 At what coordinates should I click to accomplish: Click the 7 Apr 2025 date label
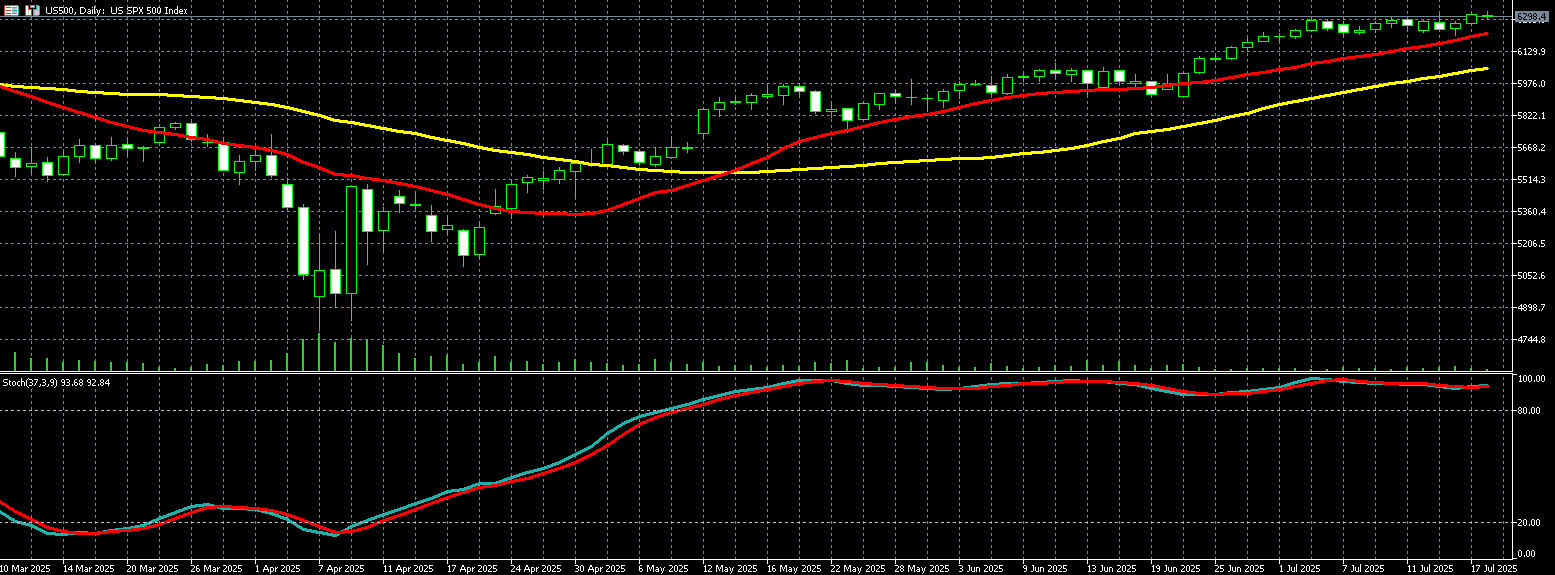click(342, 567)
